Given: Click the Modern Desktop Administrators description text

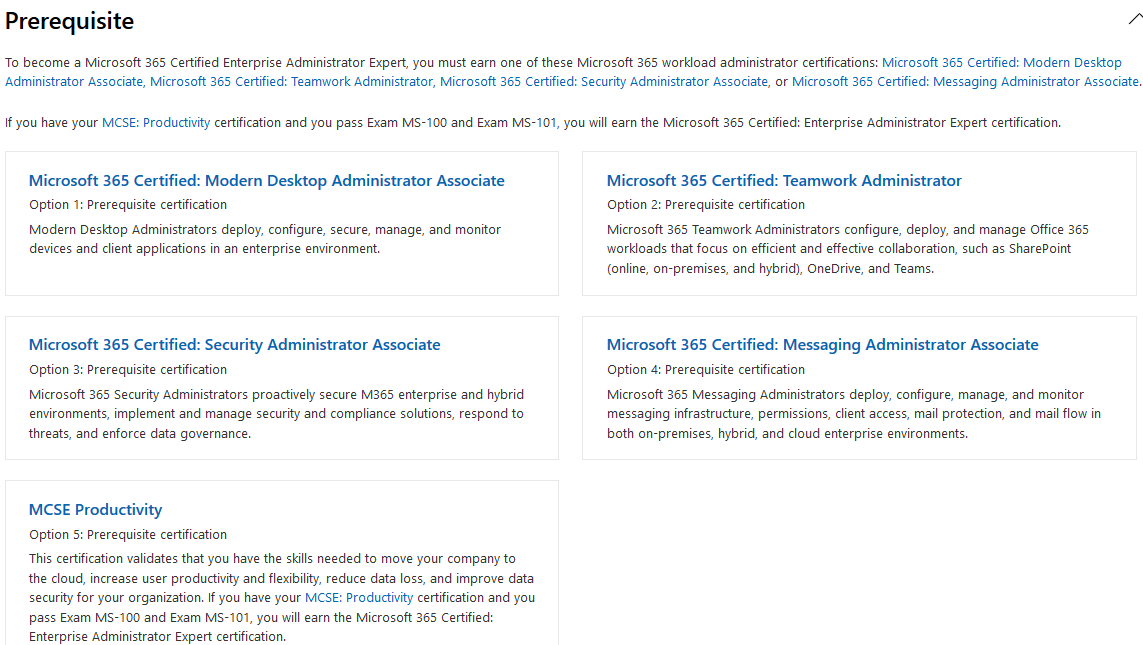Looking at the screenshot, I should point(265,239).
